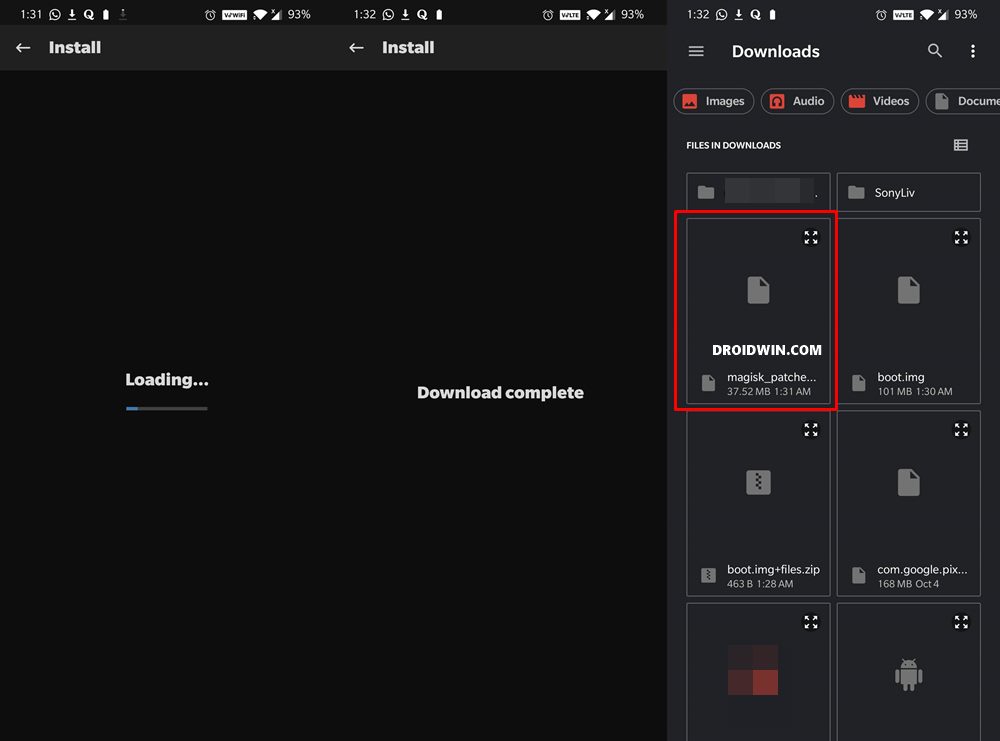Expand preview of boot.img file
This screenshot has width=1000, height=741.
click(x=961, y=238)
